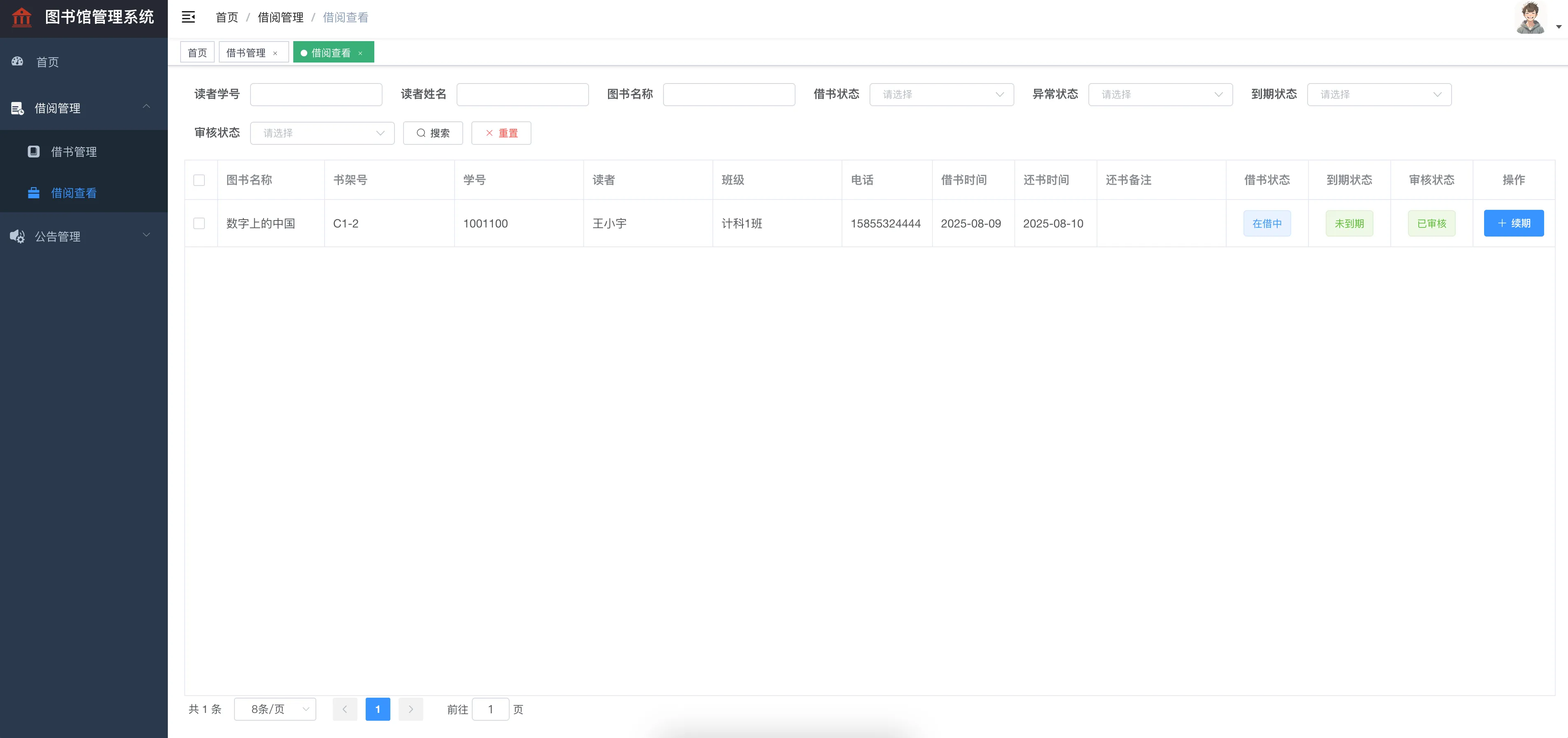
Task: Open the 8条/页 page size selector
Action: [x=275, y=709]
